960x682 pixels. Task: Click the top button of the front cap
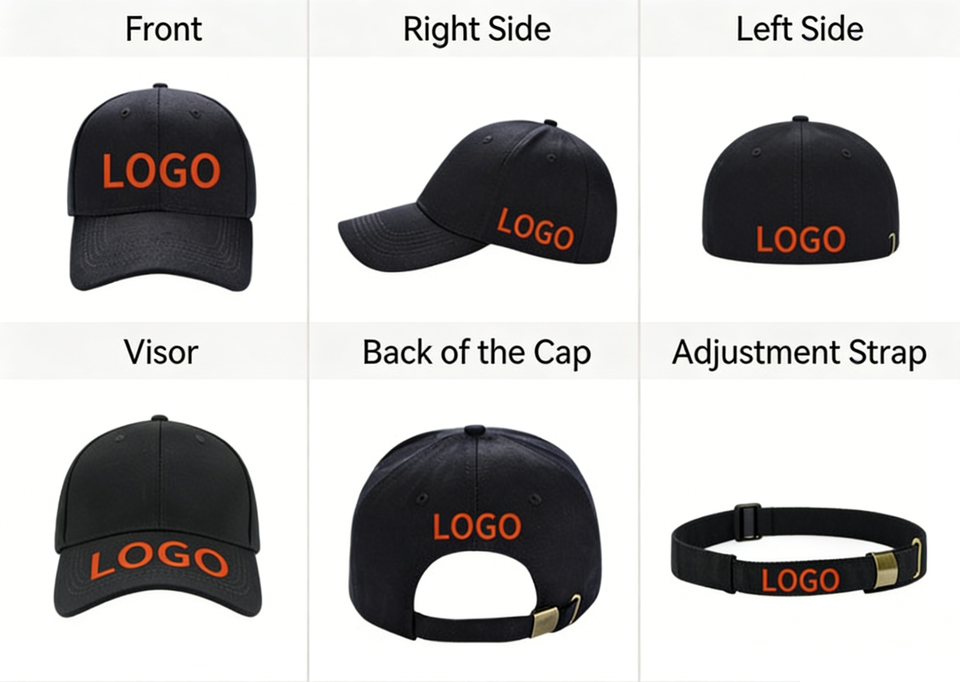[x=160, y=86]
